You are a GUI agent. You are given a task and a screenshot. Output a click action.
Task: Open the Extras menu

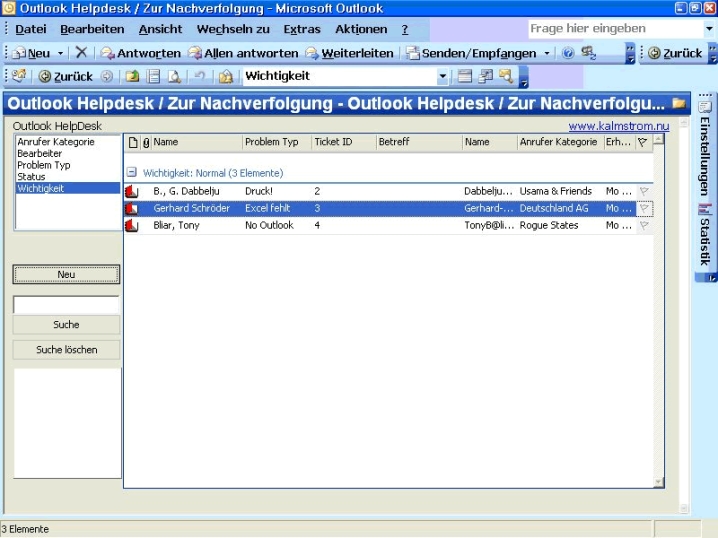tap(302, 30)
